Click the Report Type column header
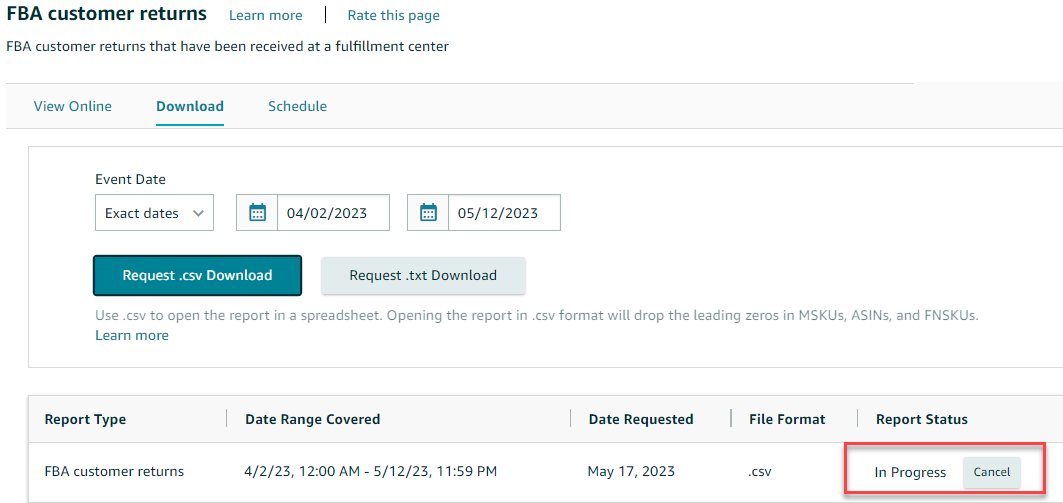Screen dimensions: 1063x503 click(85, 419)
